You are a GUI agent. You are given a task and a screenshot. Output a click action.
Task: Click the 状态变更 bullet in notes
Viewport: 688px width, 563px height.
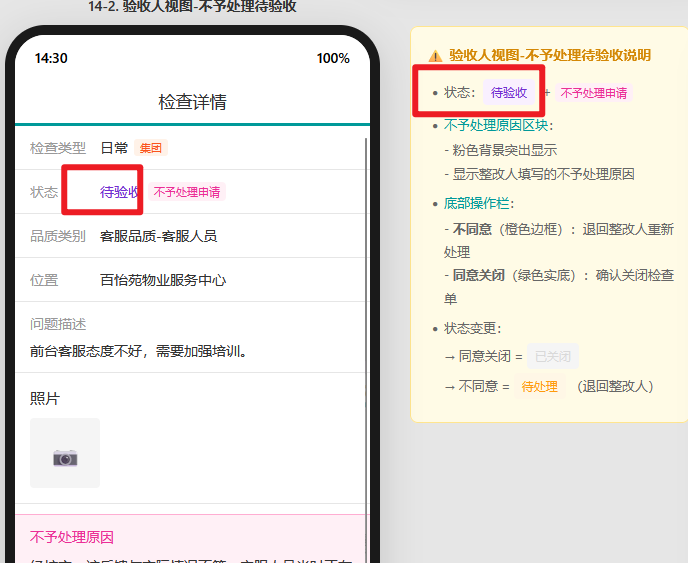(x=473, y=328)
